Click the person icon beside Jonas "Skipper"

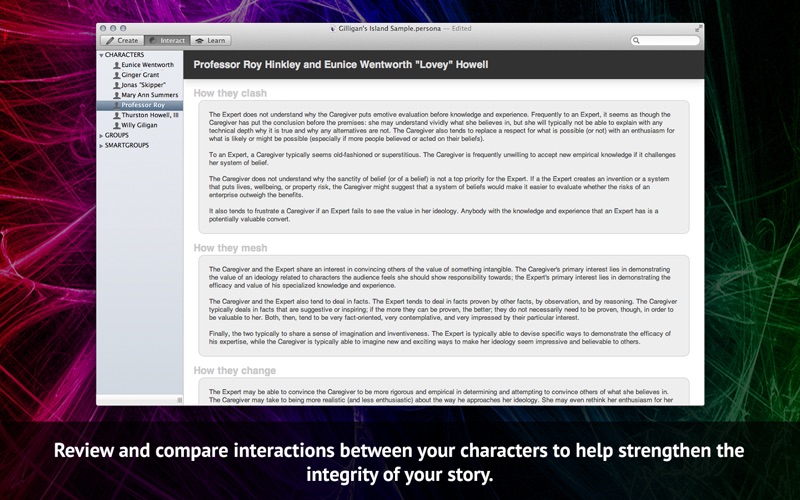click(117, 85)
